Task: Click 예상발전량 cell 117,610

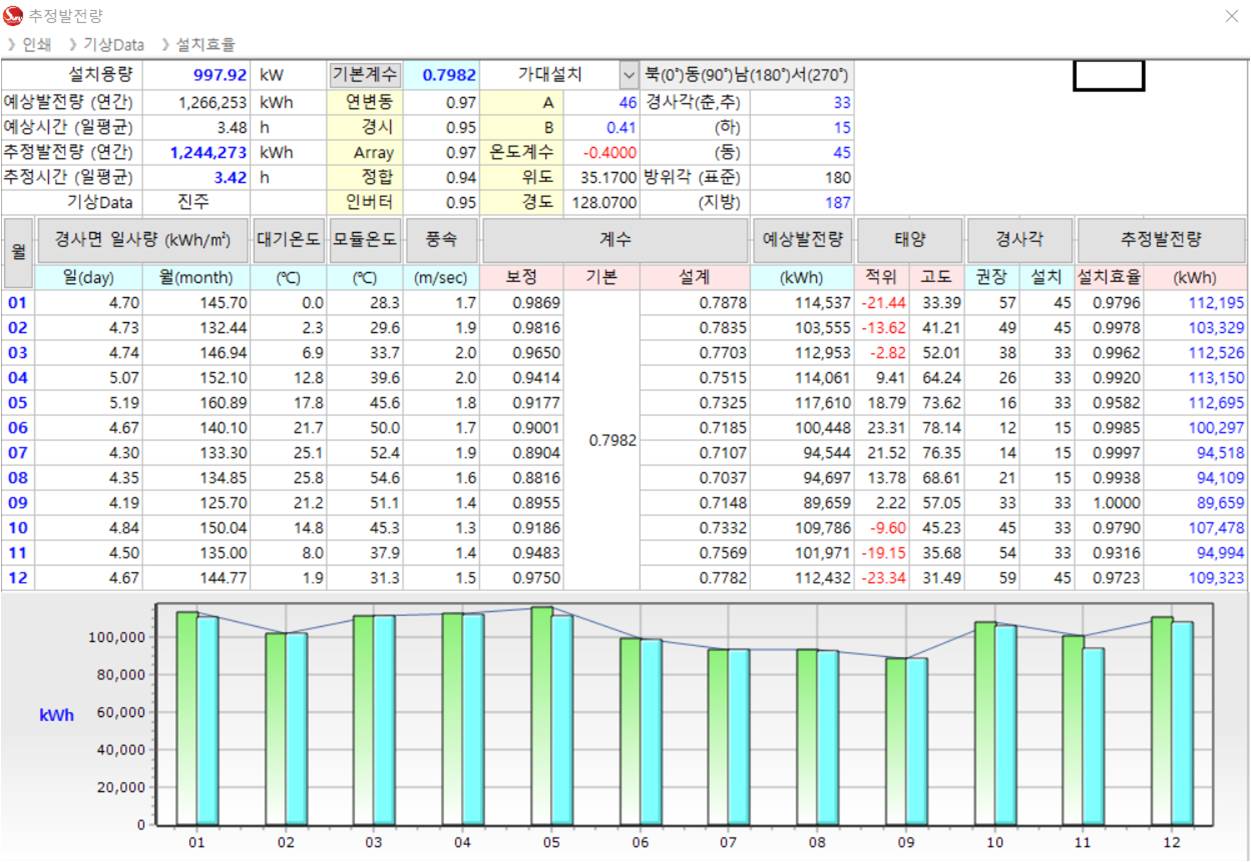Action: pyautogui.click(x=803, y=403)
